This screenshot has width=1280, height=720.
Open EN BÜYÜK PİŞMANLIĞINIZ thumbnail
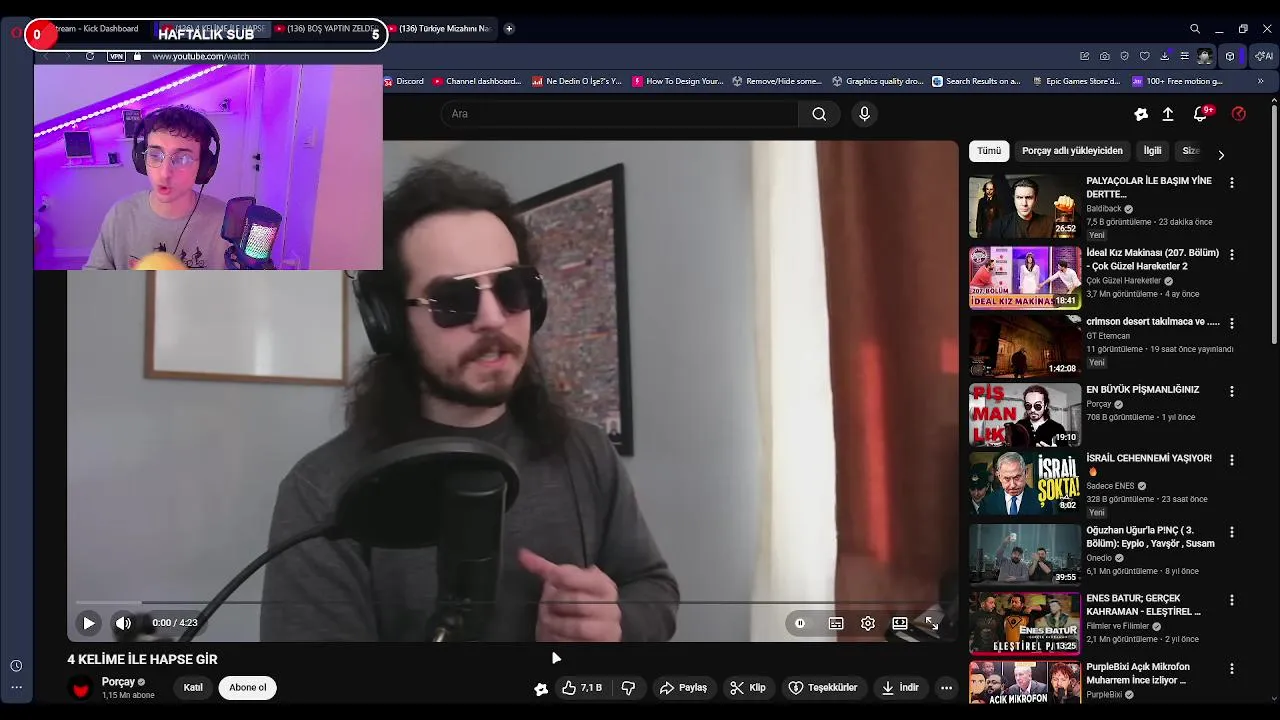click(1025, 415)
